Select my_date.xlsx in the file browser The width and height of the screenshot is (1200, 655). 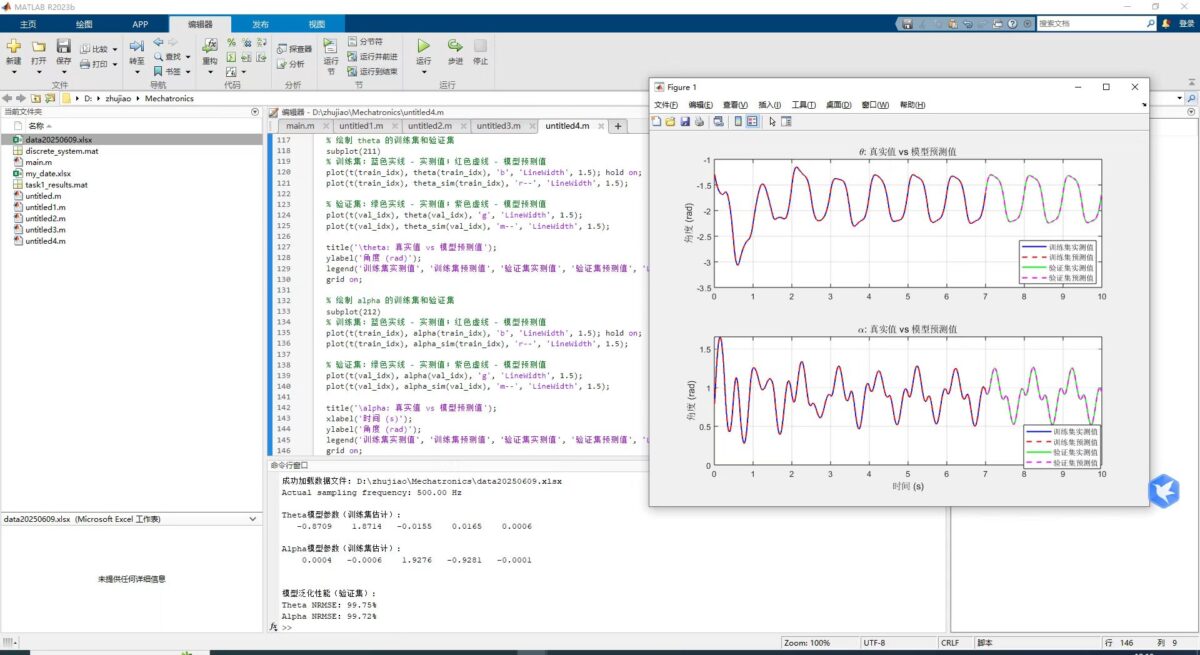click(x=48, y=174)
